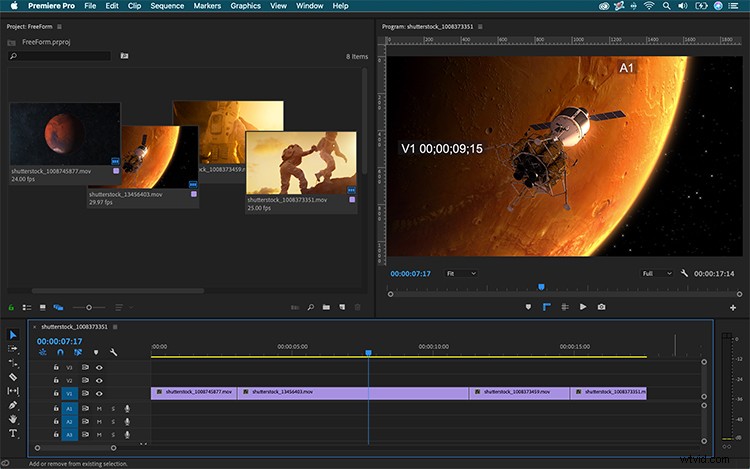Open the Graphics menu
750x469 pixels.
[x=245, y=6]
